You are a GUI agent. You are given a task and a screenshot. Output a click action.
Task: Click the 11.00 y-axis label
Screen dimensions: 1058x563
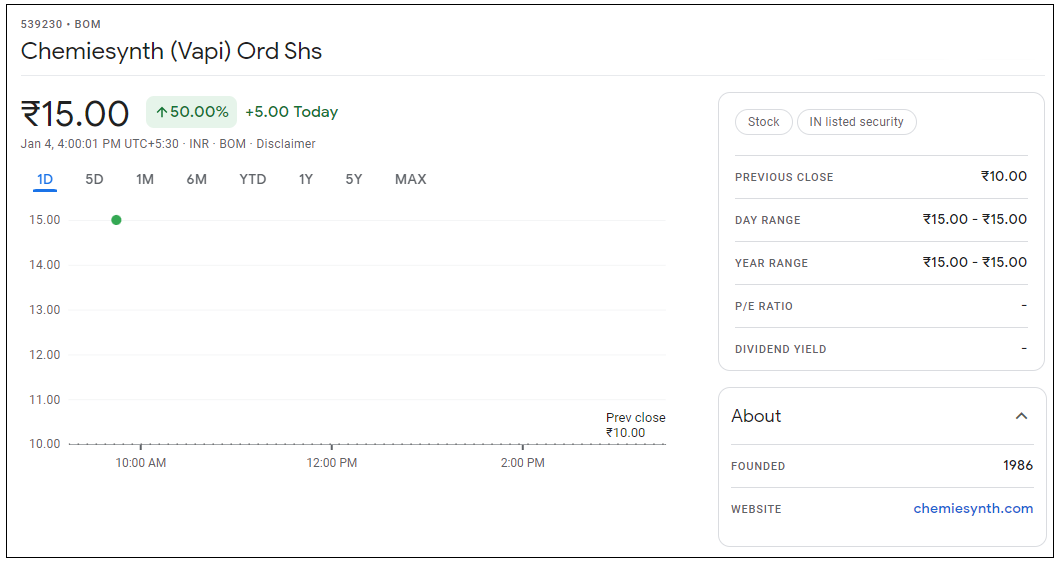(x=45, y=400)
